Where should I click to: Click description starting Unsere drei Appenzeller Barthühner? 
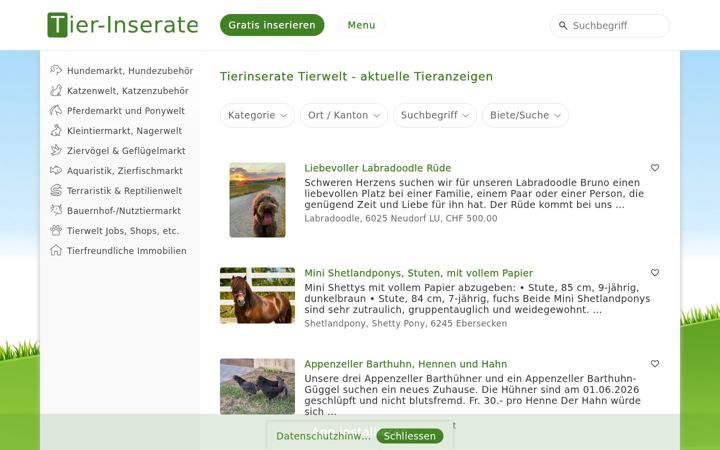tap(472, 395)
